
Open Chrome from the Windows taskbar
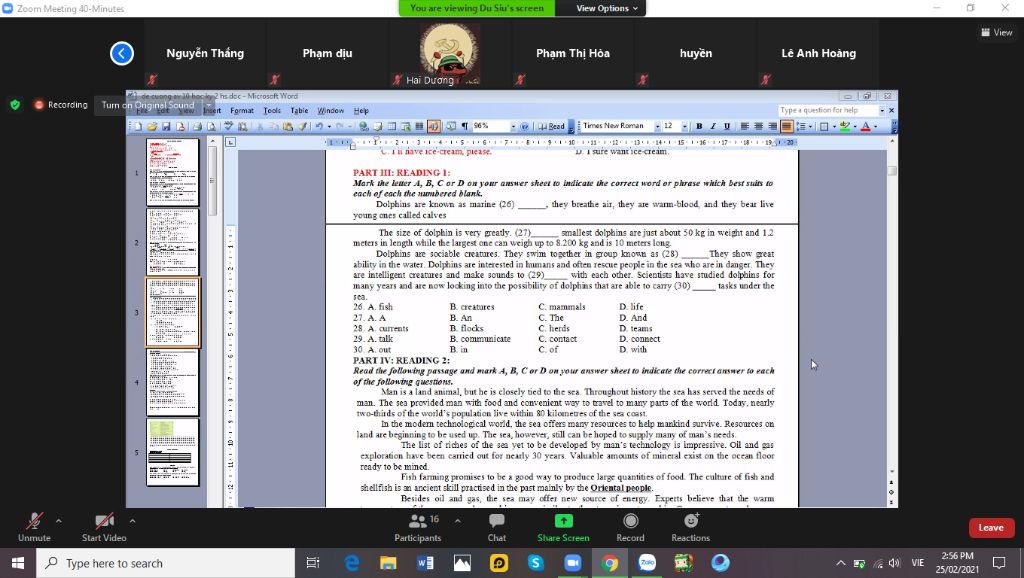[x=609, y=563]
